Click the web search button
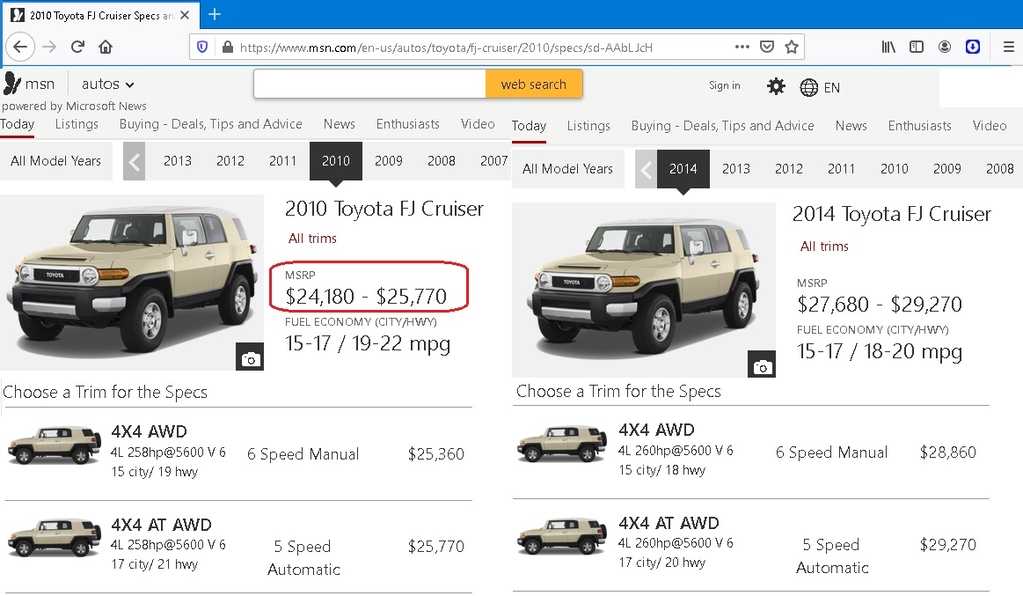The image size is (1023, 596). point(534,84)
